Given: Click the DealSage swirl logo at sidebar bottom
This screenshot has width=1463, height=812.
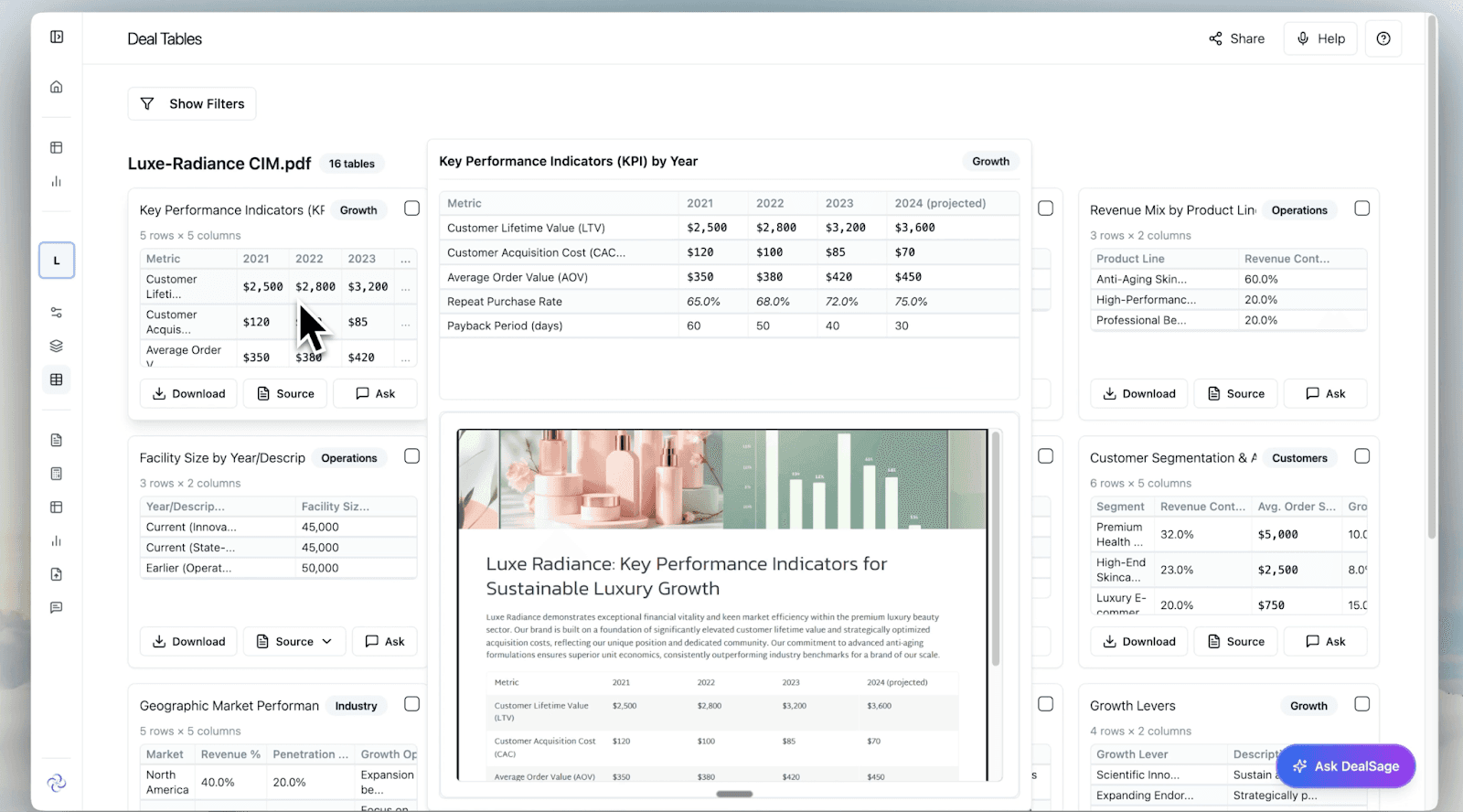Looking at the screenshot, I should click(57, 783).
